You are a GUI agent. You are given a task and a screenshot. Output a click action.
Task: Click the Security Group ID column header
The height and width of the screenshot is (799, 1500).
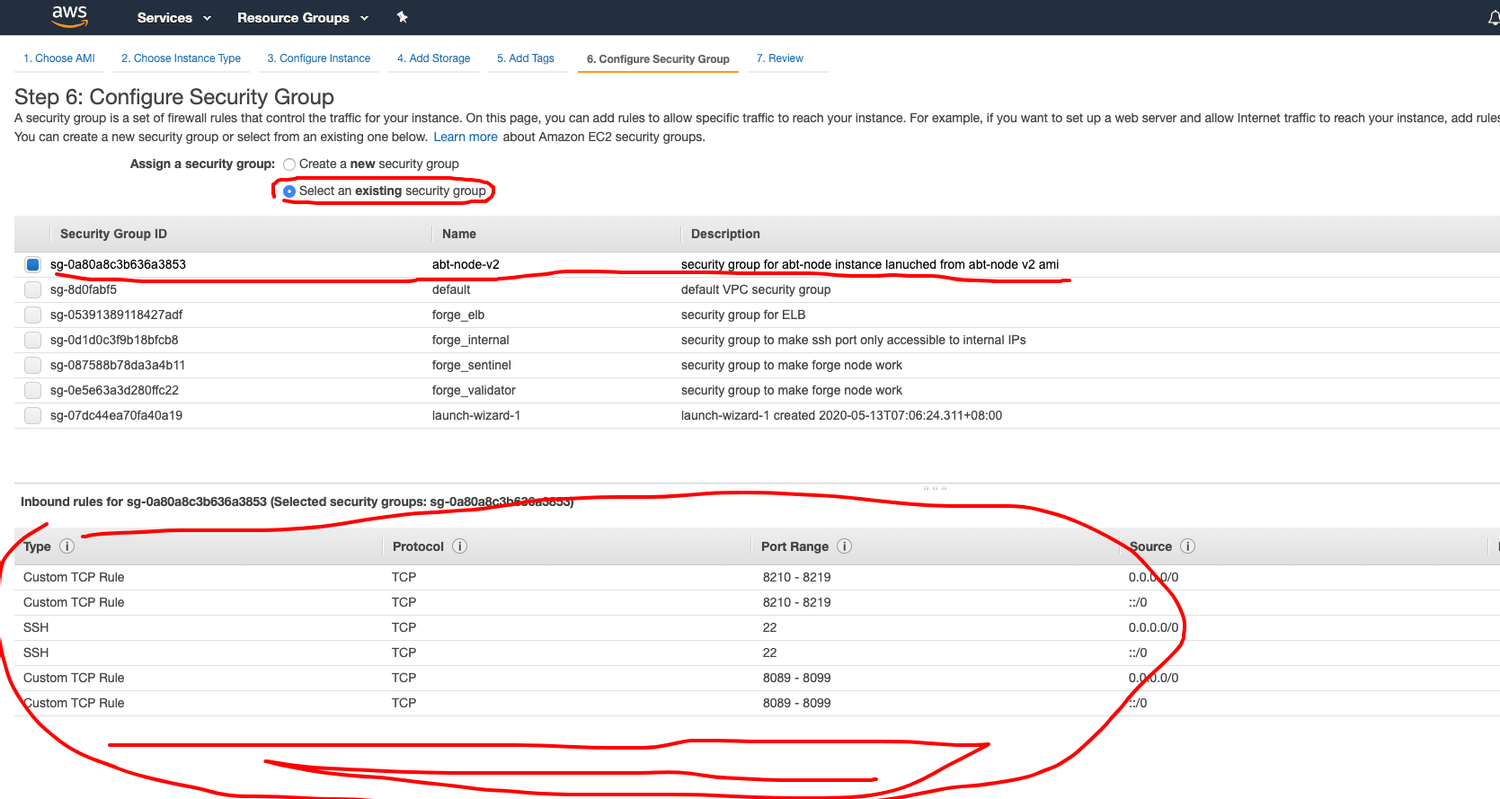[113, 234]
